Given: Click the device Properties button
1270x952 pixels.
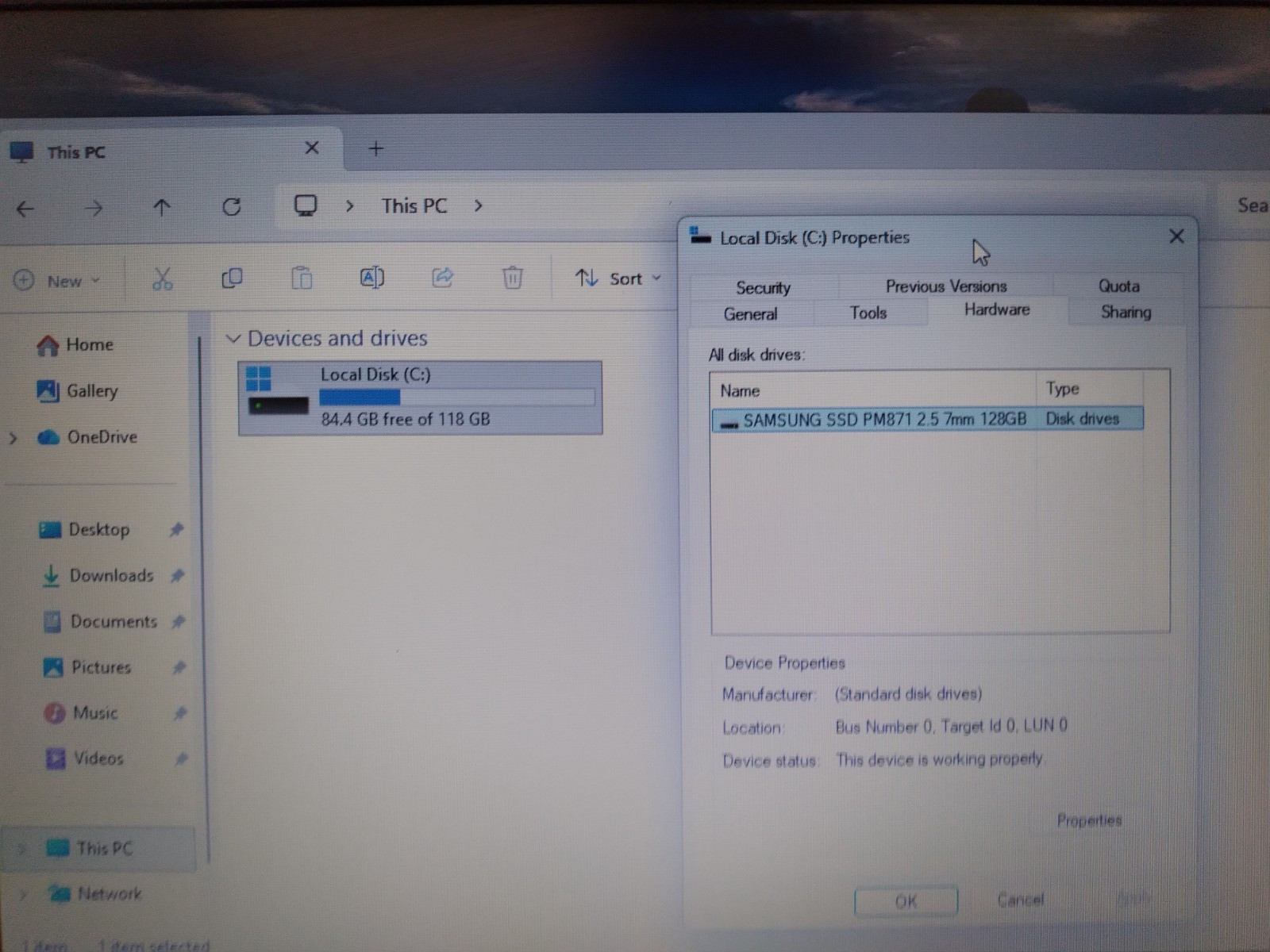Looking at the screenshot, I should 1089,820.
